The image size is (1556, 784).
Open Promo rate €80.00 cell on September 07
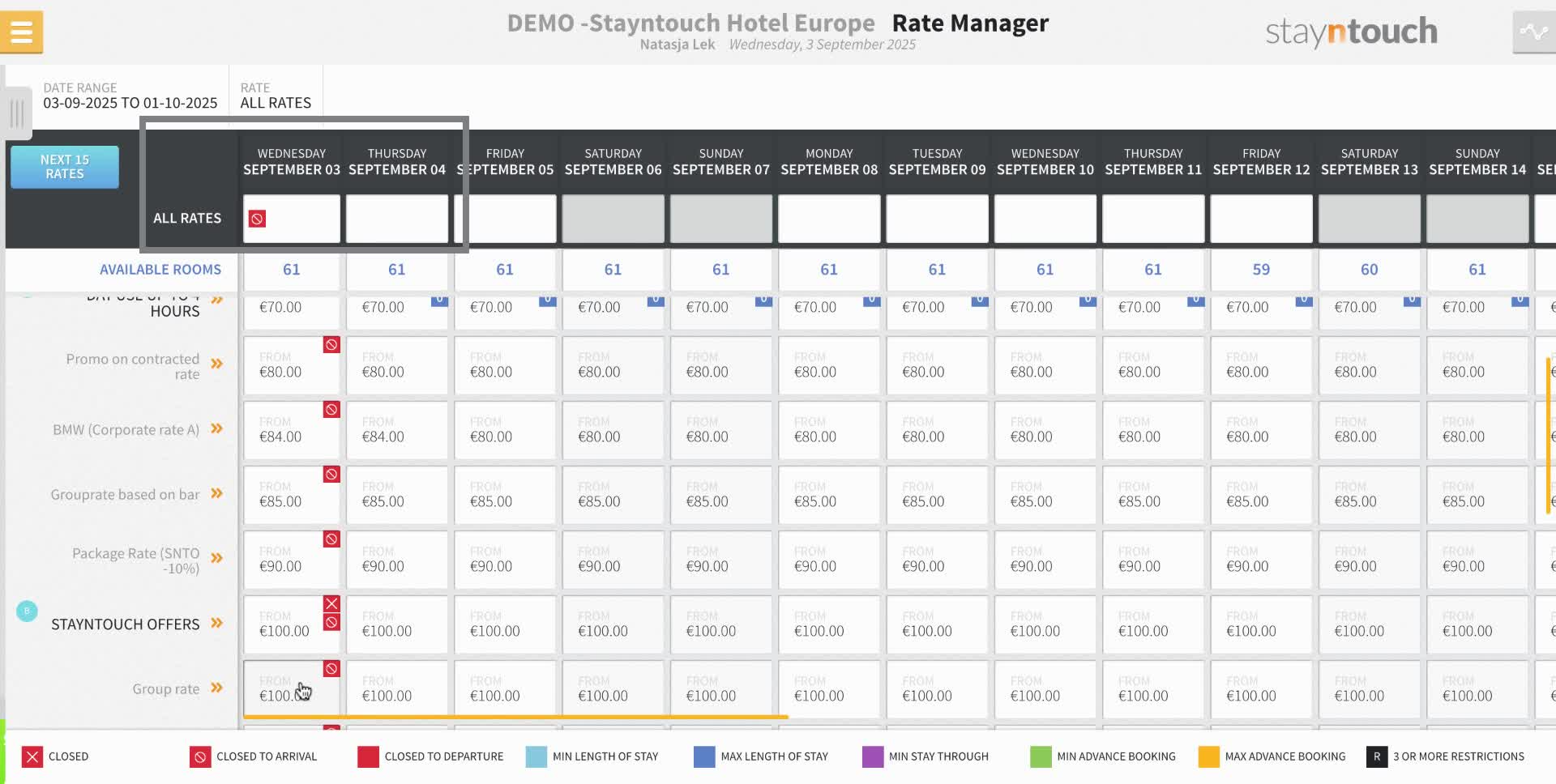click(721, 364)
